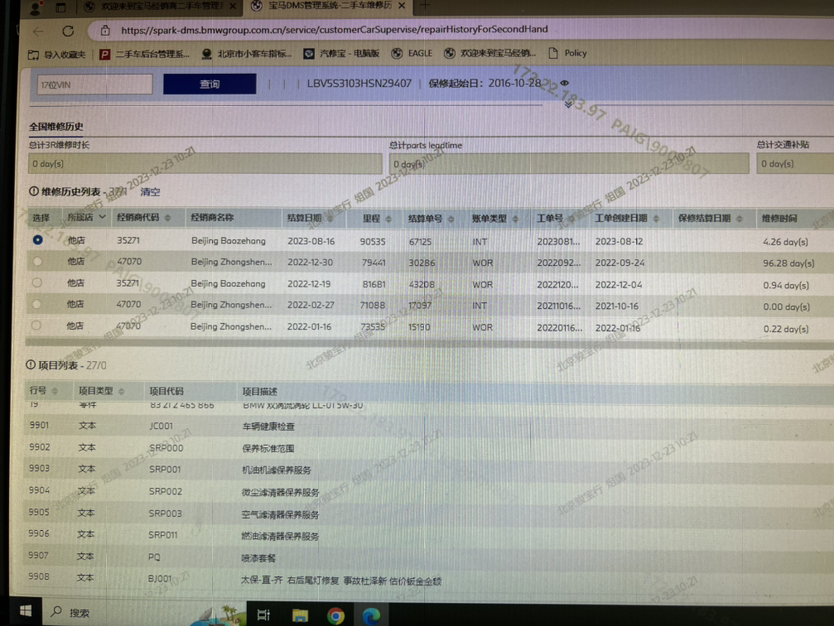Select radio for the 2022-02-27 repair record

coord(36,304)
